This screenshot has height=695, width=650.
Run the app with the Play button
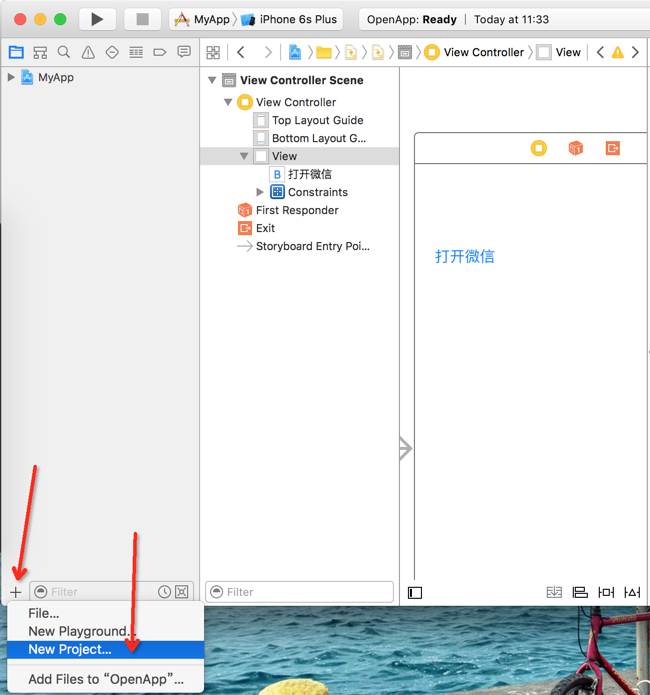pos(97,19)
